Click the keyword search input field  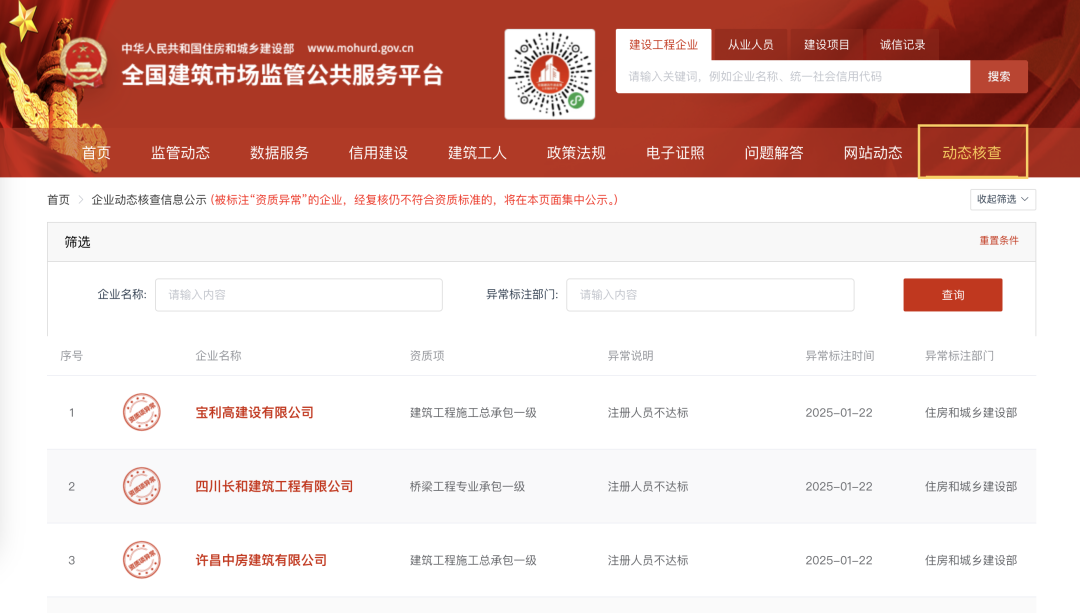(x=793, y=76)
